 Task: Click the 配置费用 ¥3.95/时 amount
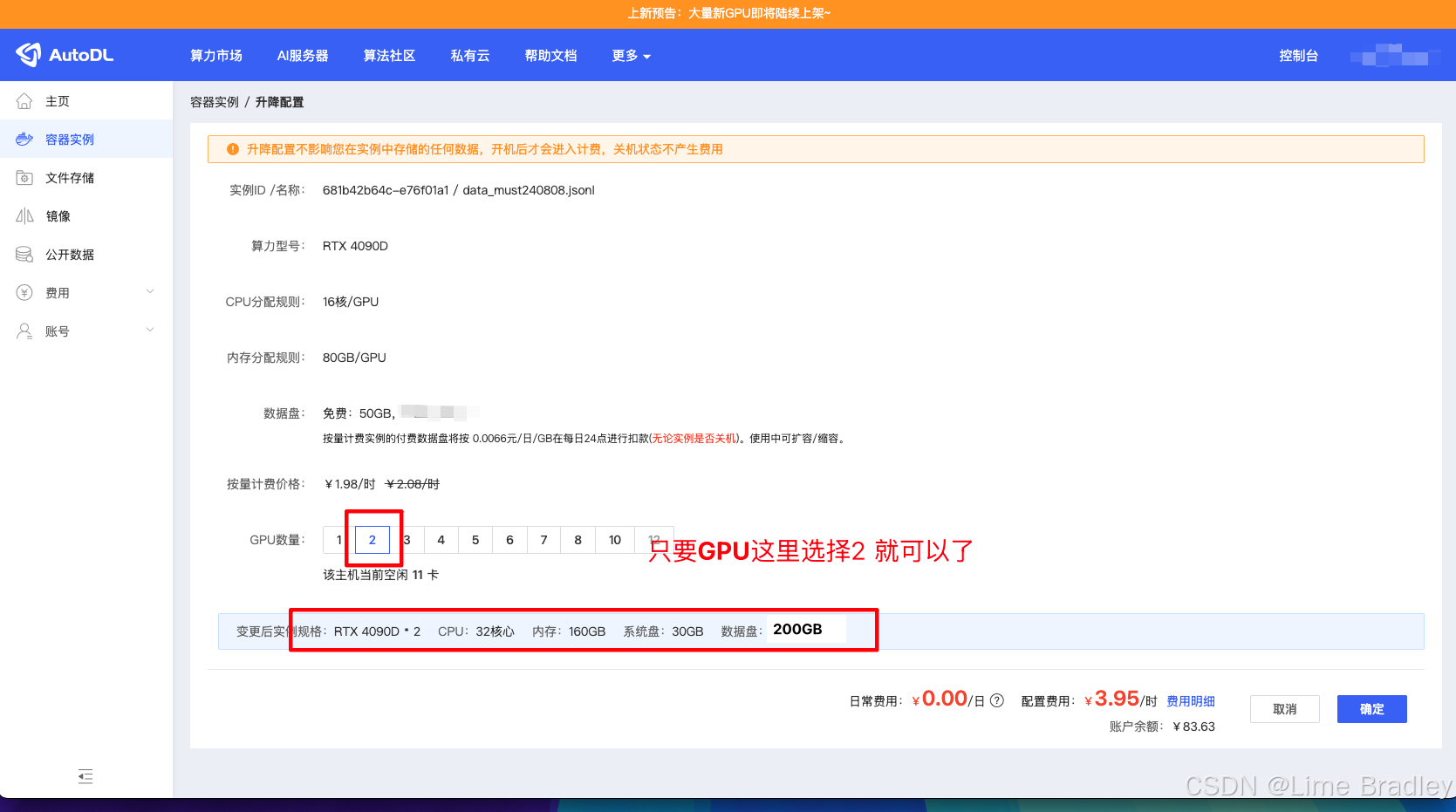[1120, 699]
